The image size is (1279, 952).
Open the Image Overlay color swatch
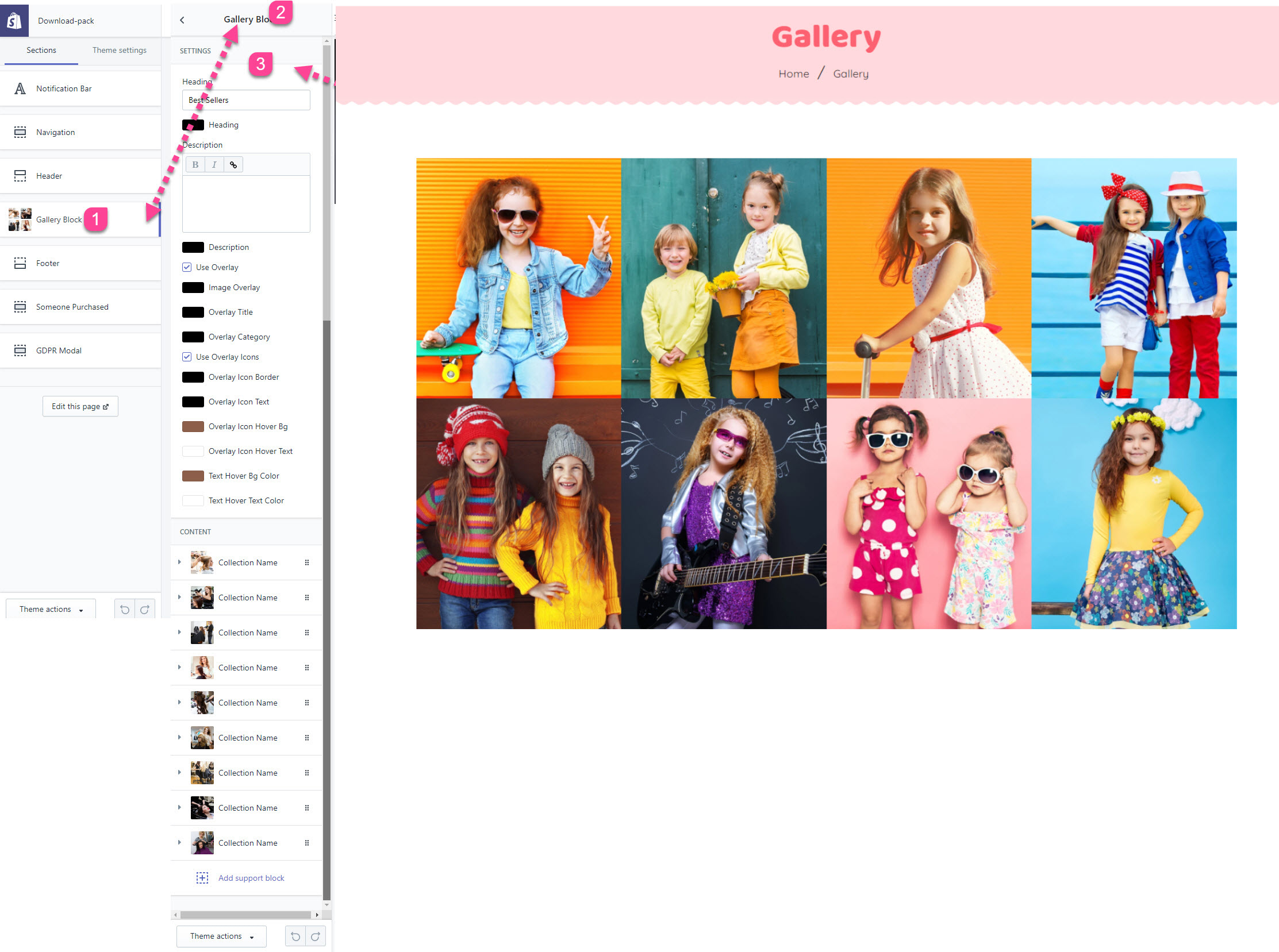[193, 288]
